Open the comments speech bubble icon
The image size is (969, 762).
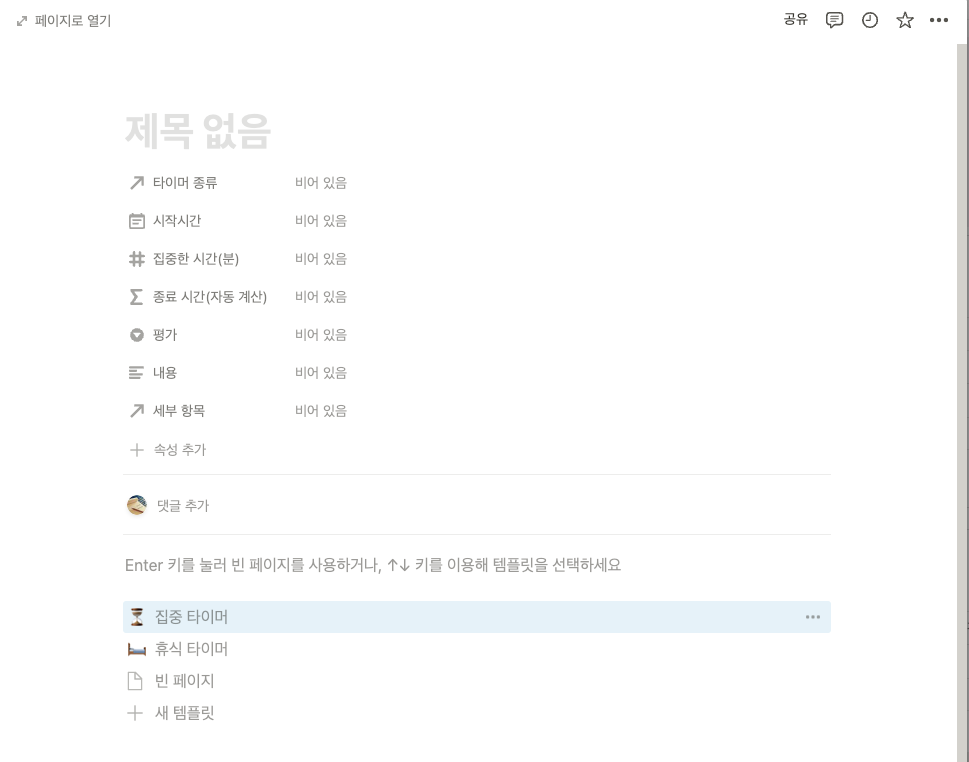834,20
